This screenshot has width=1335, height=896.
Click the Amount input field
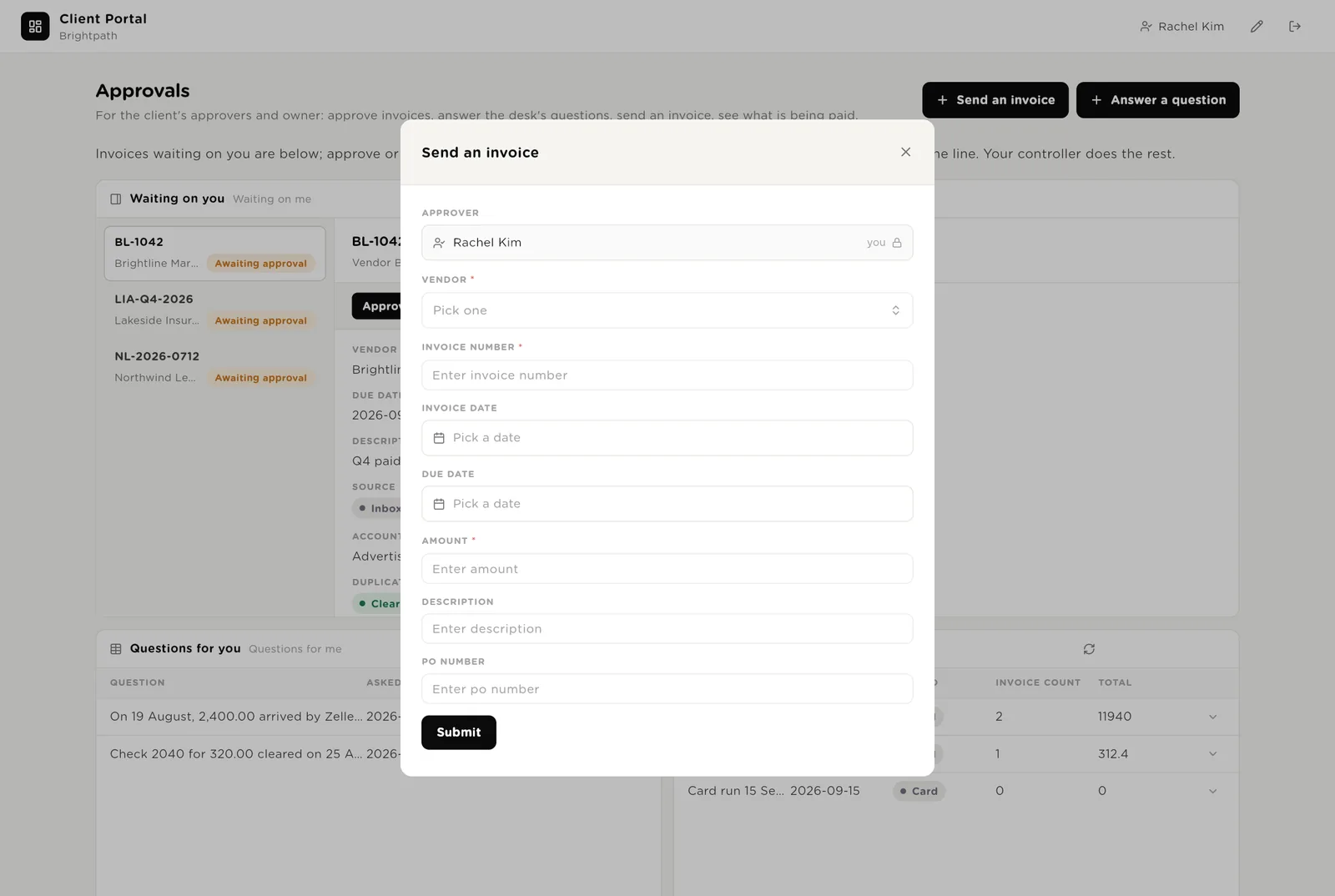(x=667, y=569)
